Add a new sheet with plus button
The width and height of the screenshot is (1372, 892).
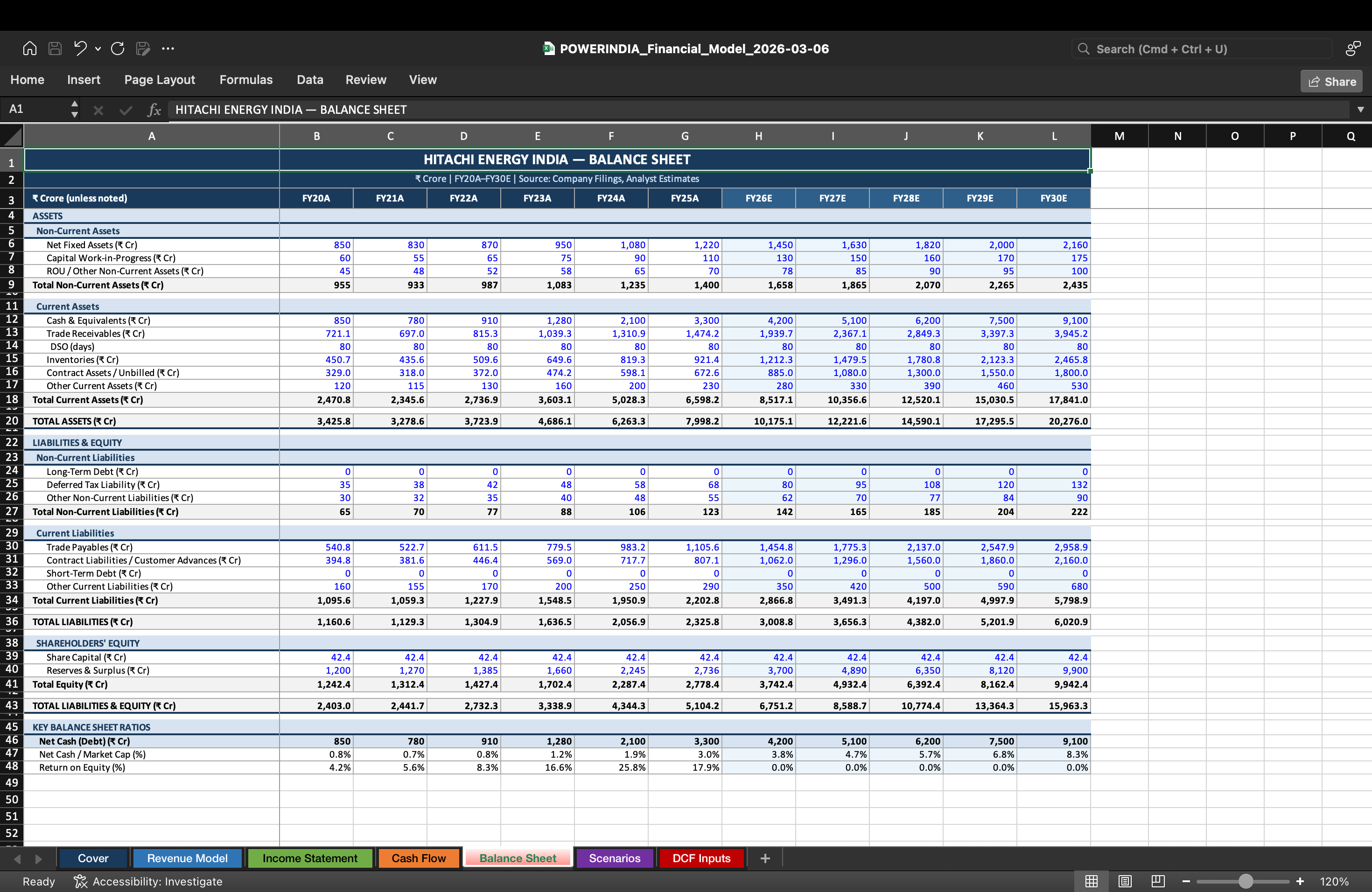tap(765, 858)
